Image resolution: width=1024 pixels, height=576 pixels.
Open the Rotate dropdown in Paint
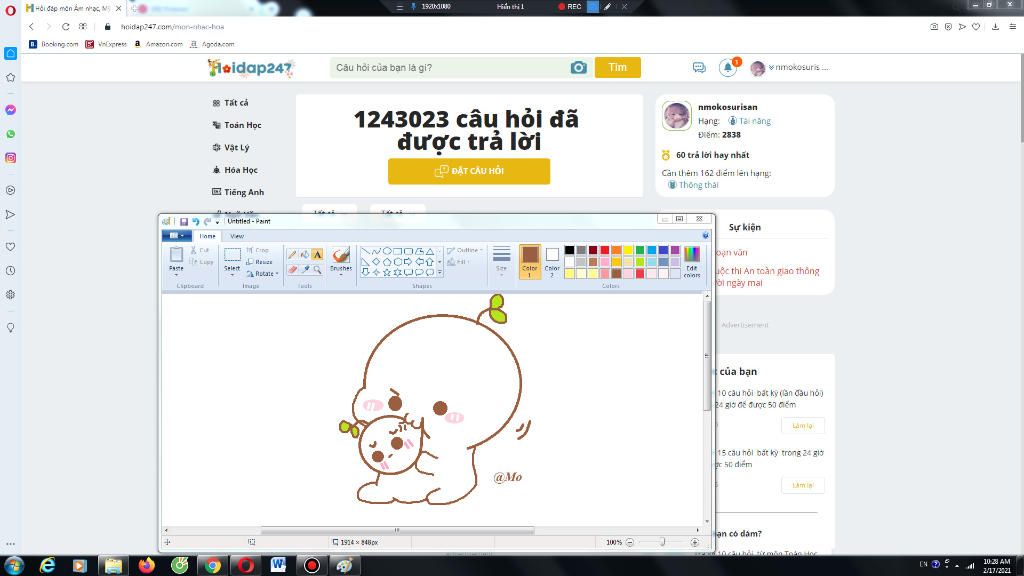262,274
